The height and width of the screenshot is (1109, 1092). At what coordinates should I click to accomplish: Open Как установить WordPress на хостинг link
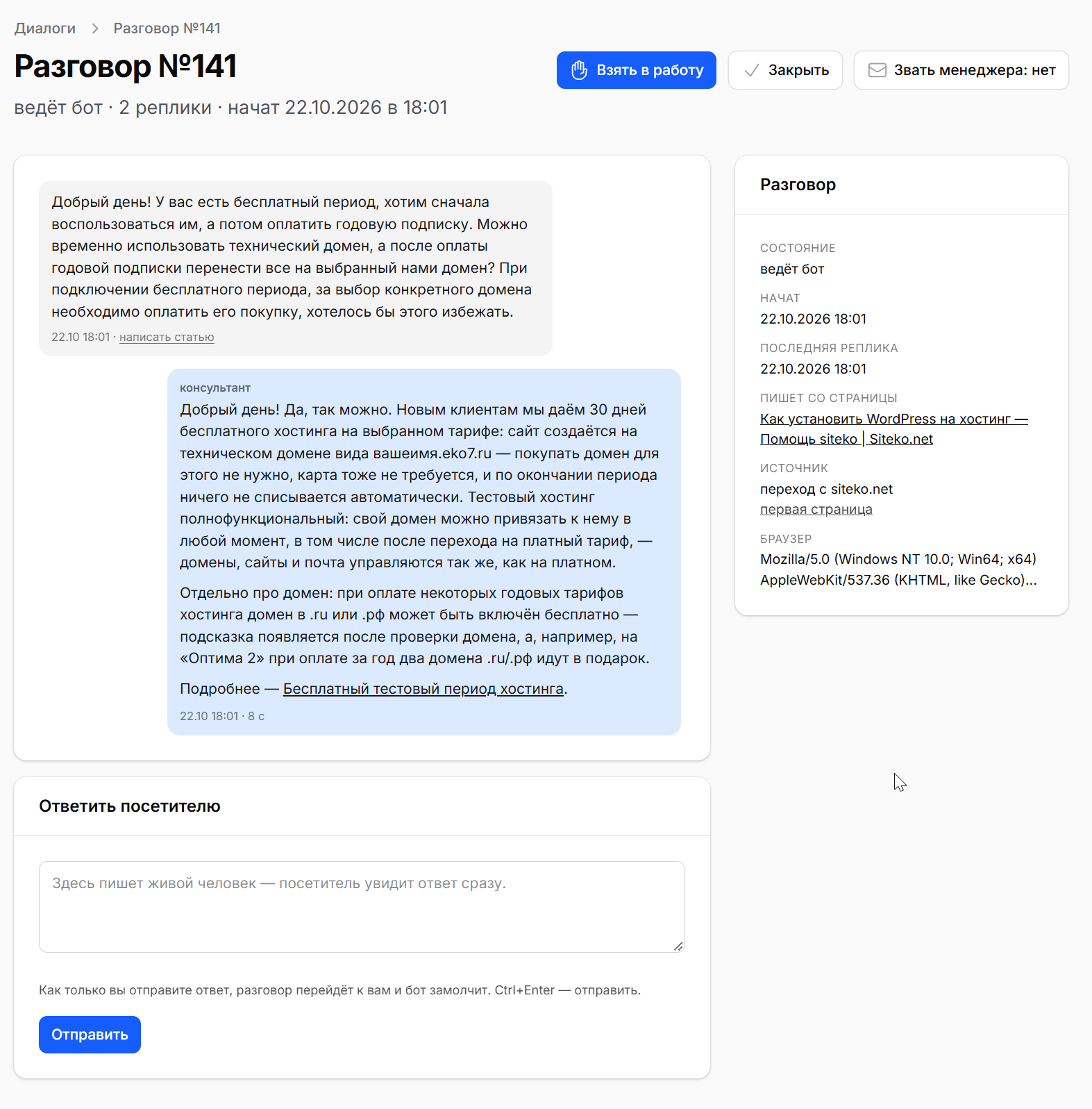(894, 429)
